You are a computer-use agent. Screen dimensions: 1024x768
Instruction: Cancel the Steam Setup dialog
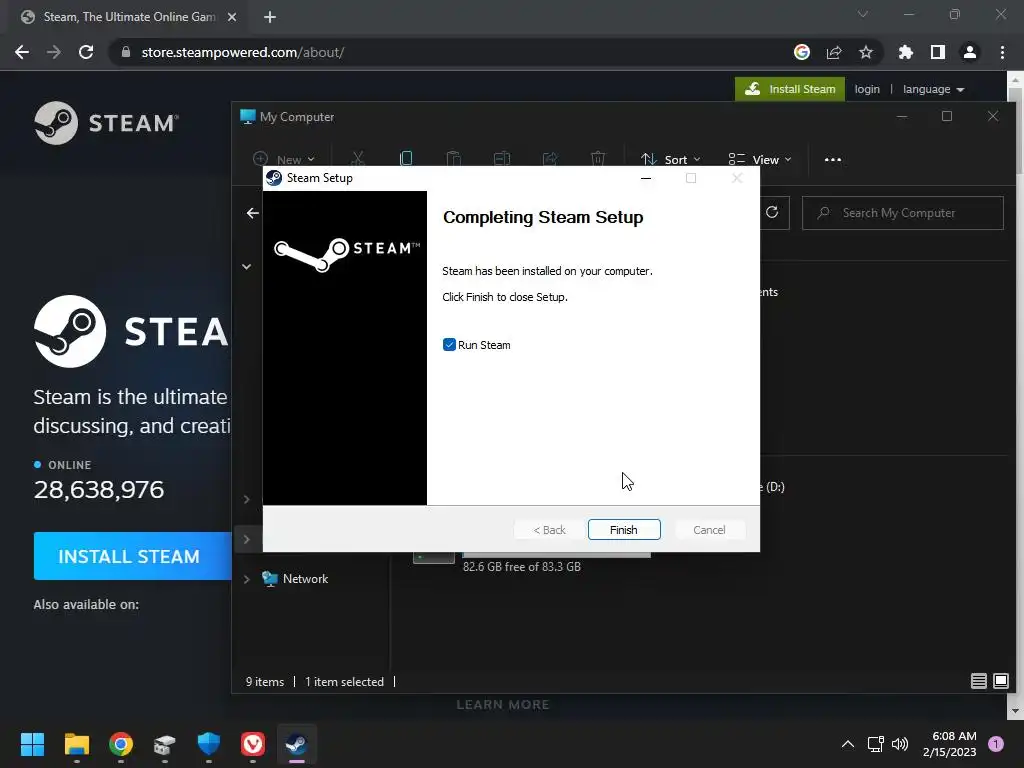click(x=709, y=530)
